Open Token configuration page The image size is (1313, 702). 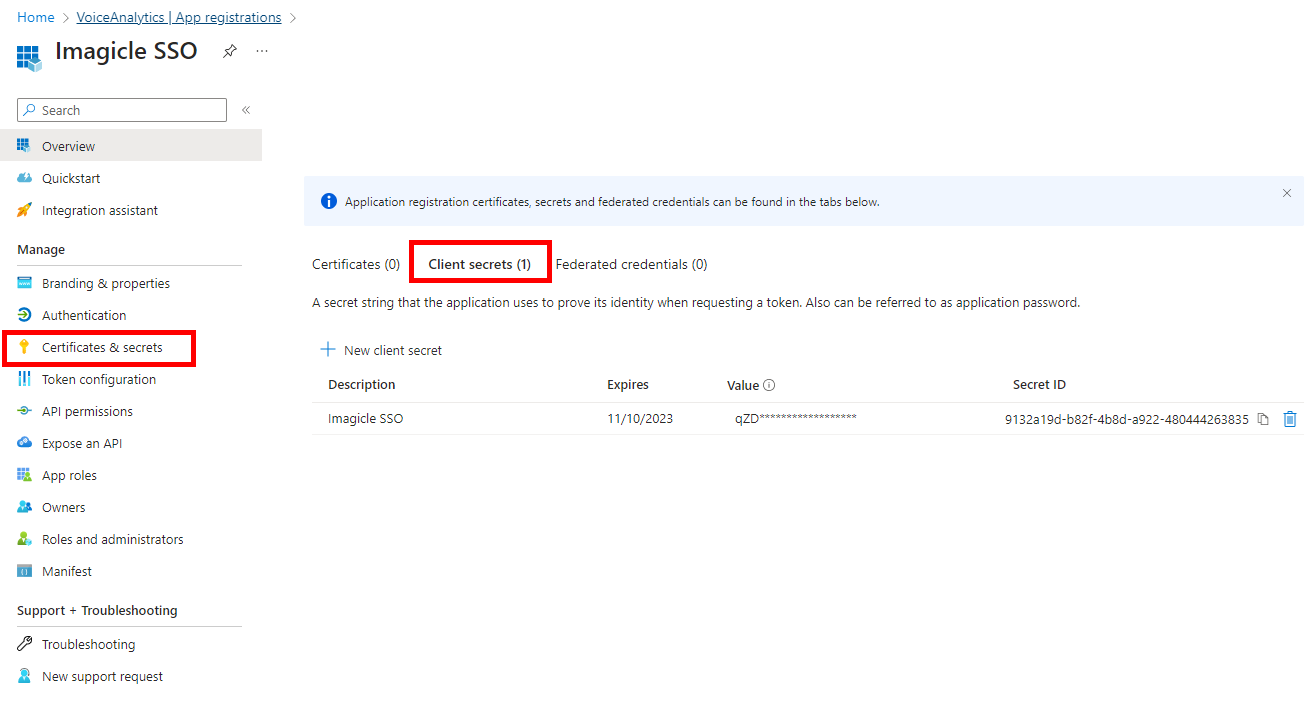pos(99,379)
